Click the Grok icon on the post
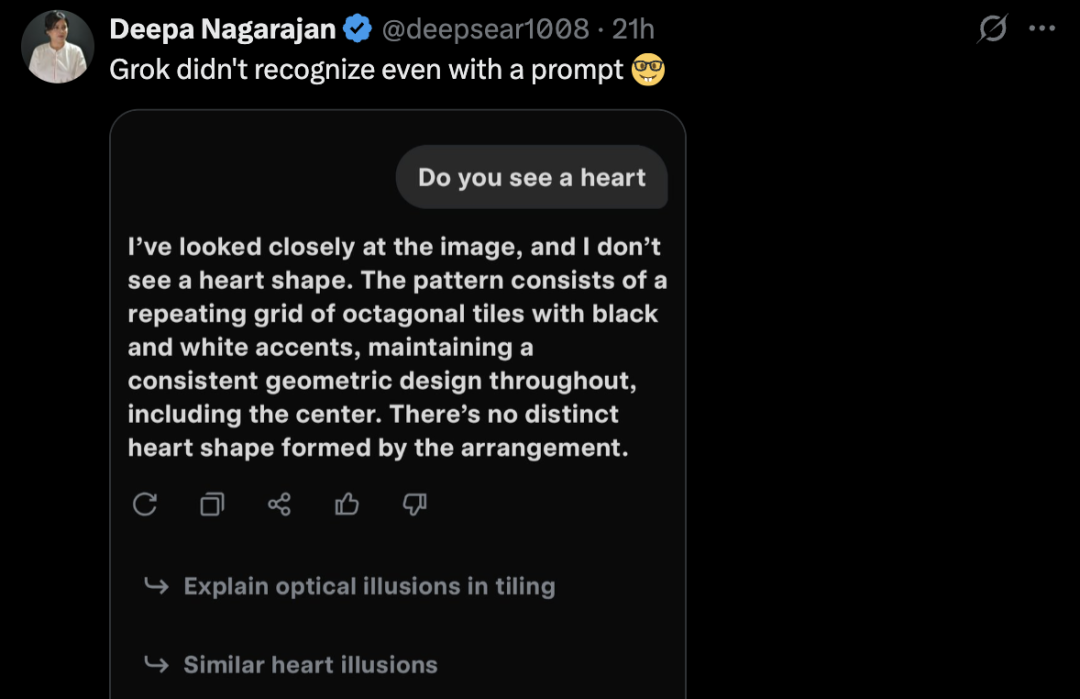 pos(991,30)
